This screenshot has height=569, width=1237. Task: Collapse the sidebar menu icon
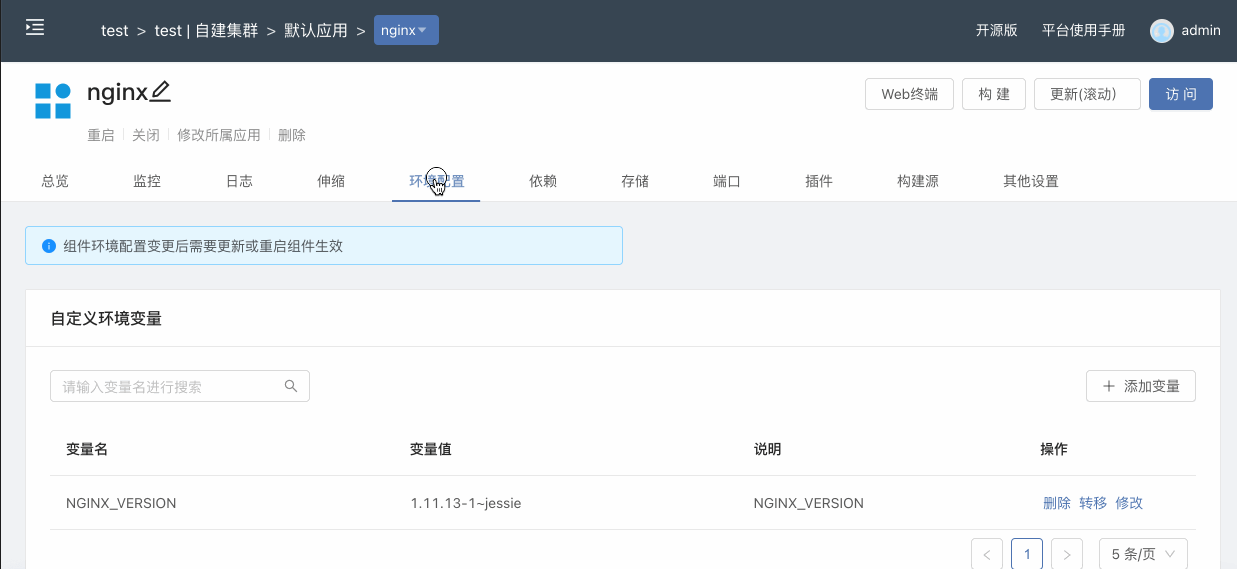35,28
